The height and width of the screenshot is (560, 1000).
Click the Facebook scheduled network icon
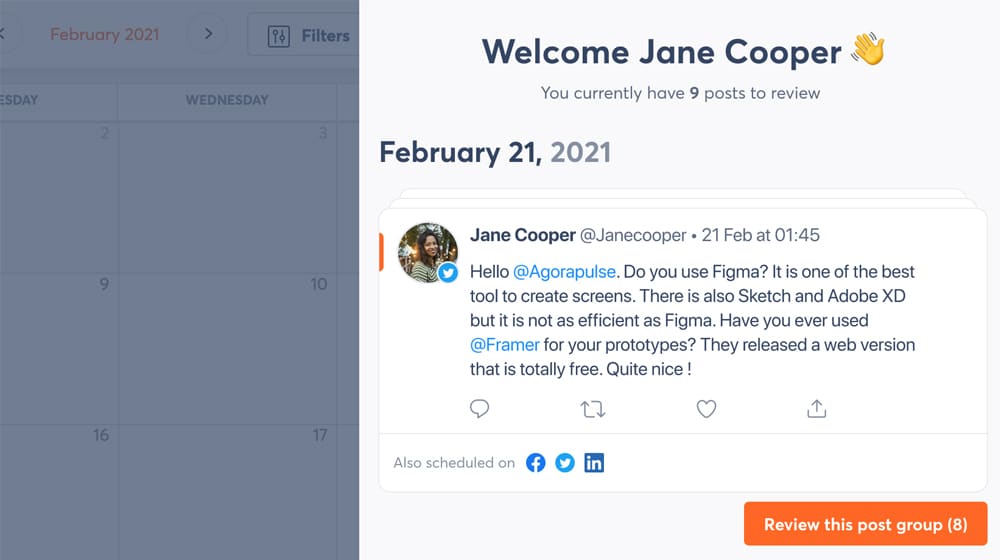pyautogui.click(x=536, y=463)
